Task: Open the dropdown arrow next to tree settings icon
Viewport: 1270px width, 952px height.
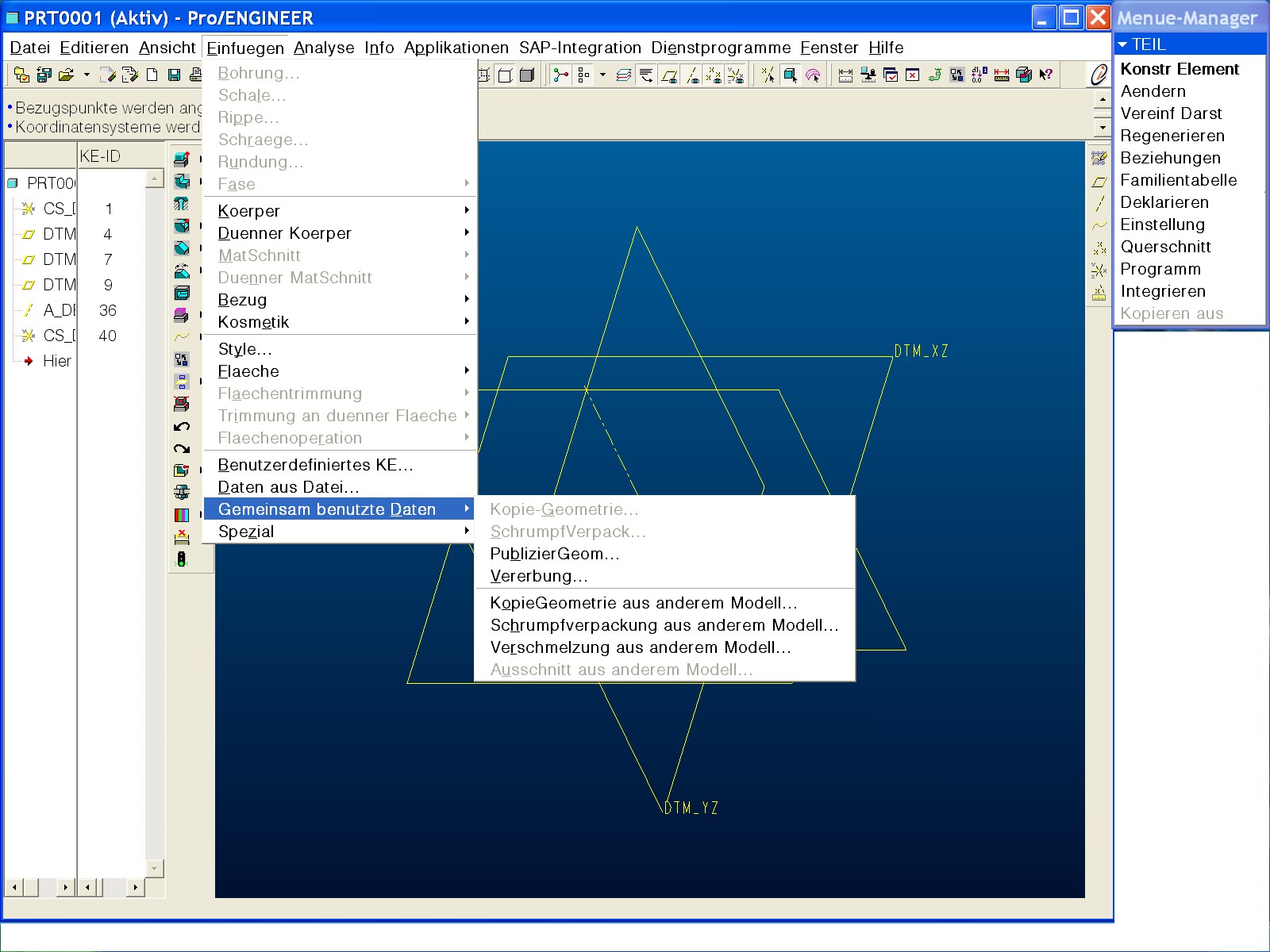Action: click(x=602, y=75)
